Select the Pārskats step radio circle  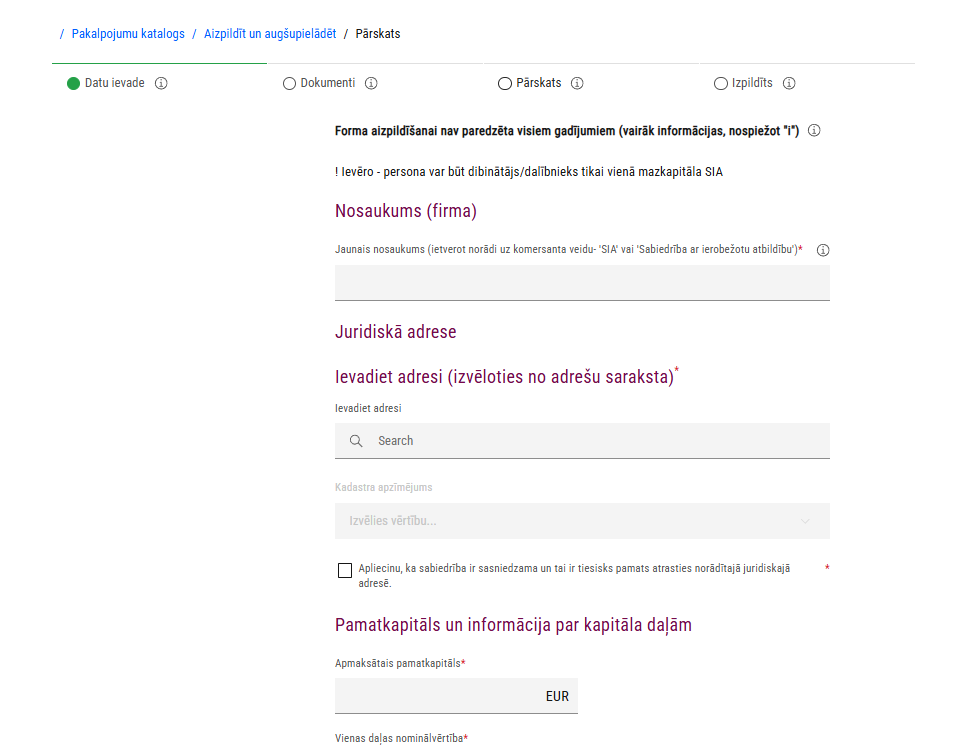tap(504, 84)
